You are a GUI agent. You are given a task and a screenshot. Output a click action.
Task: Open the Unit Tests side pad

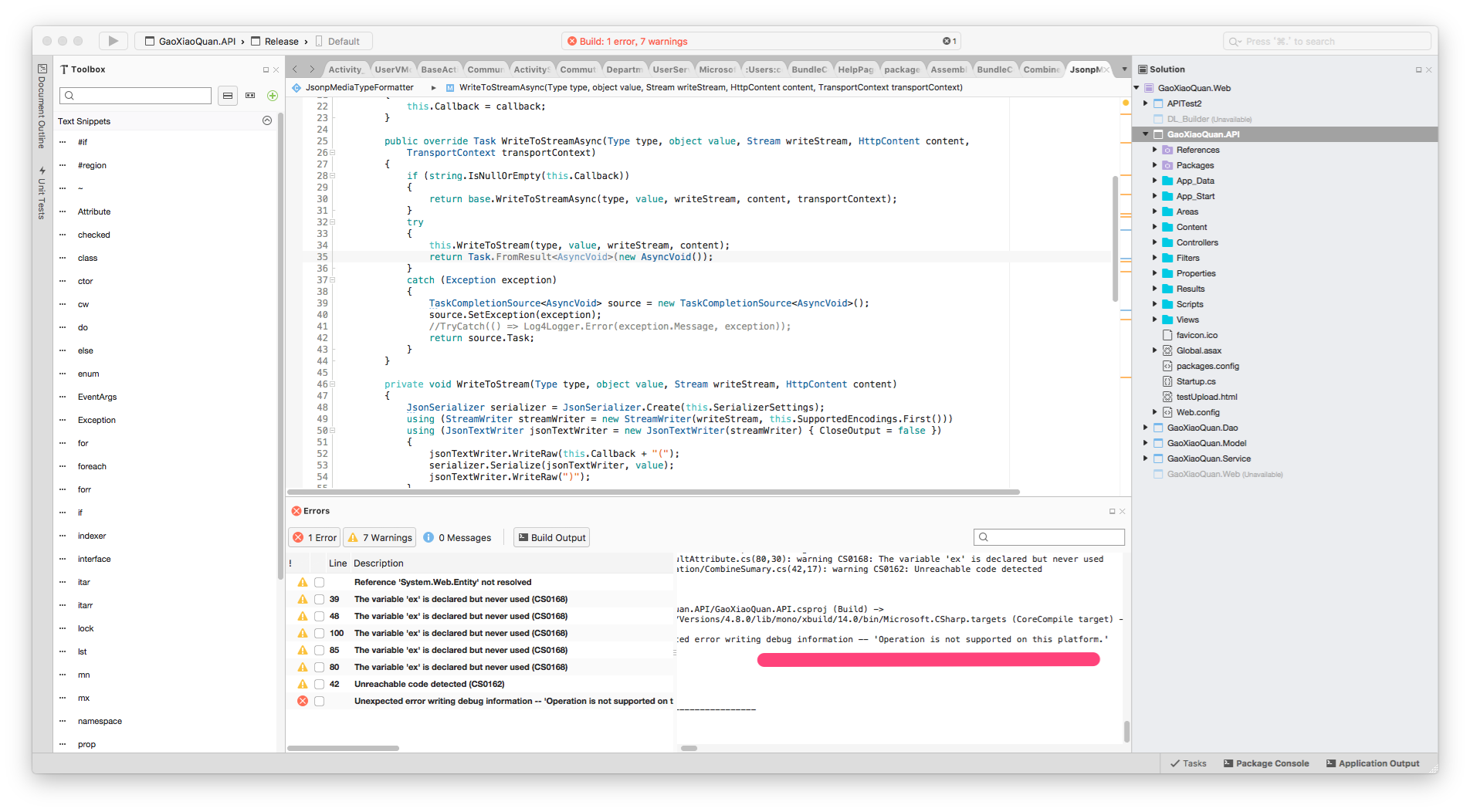click(x=42, y=193)
